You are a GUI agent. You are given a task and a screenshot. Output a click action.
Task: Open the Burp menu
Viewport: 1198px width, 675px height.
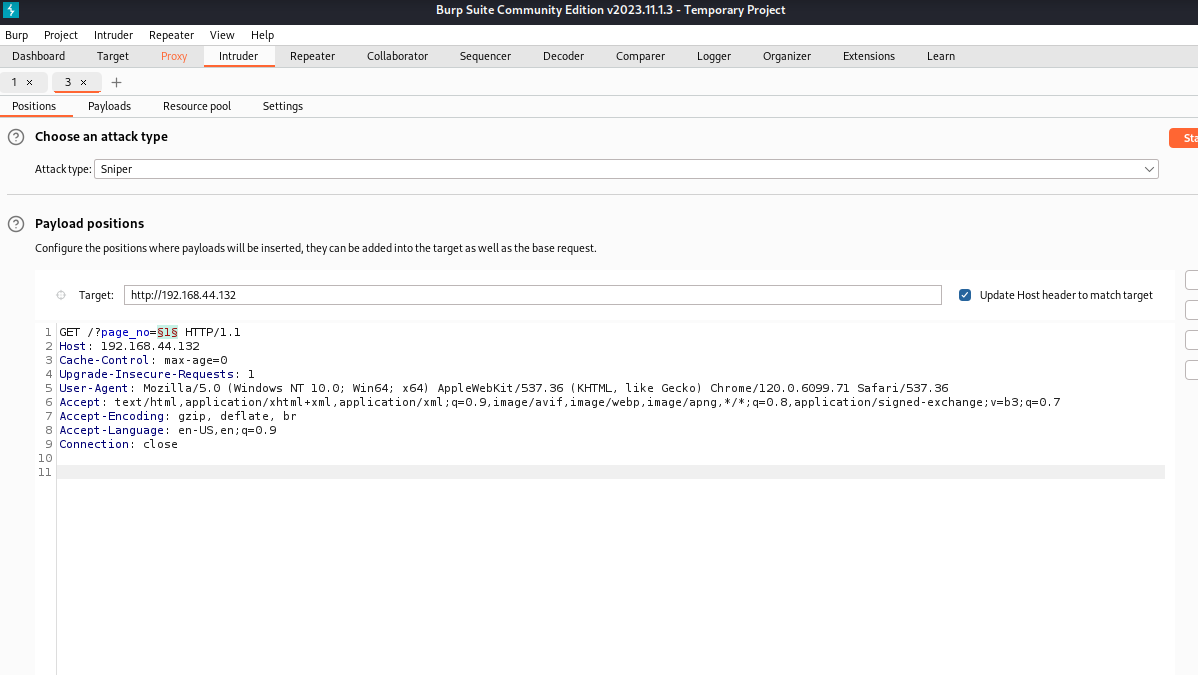pyautogui.click(x=16, y=35)
